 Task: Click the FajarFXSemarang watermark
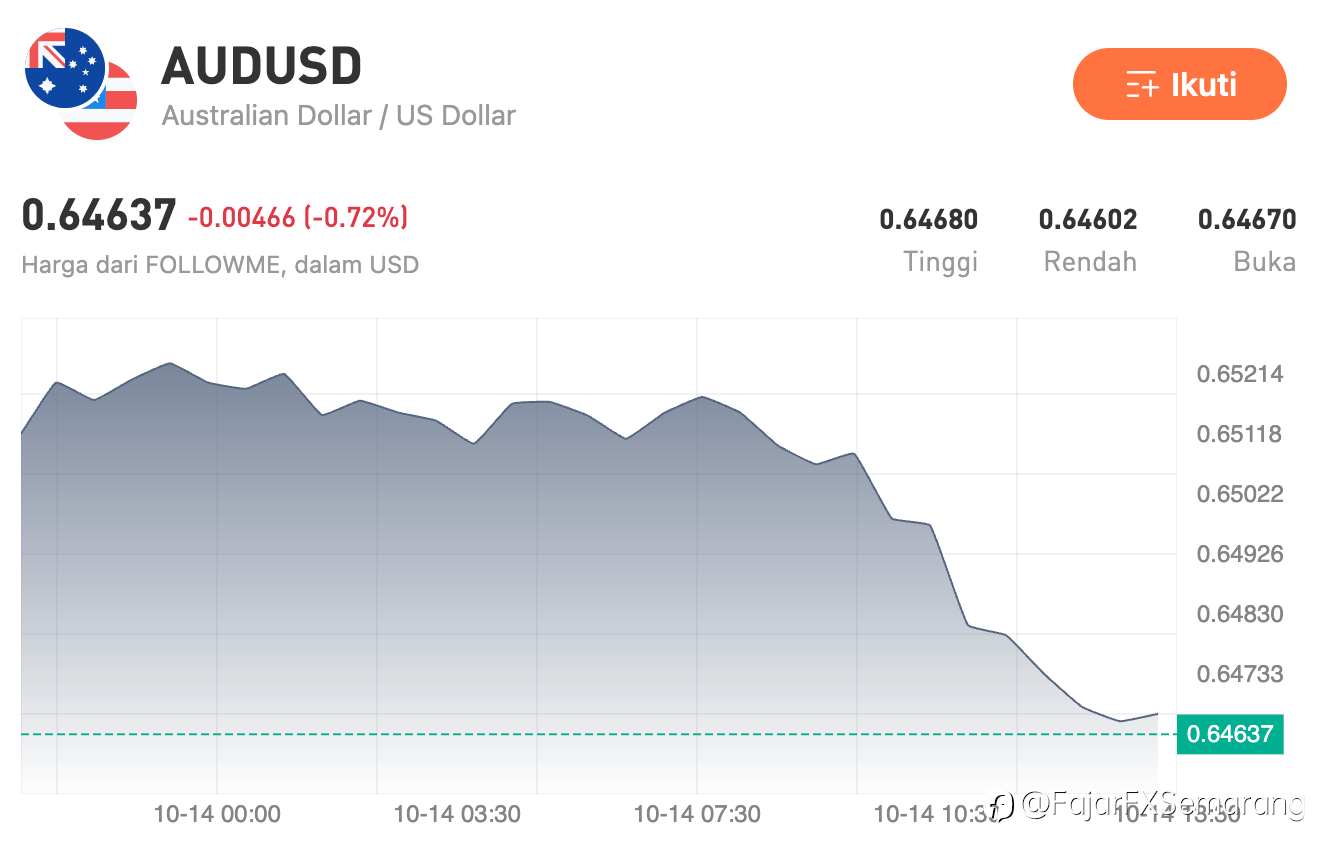[1160, 803]
